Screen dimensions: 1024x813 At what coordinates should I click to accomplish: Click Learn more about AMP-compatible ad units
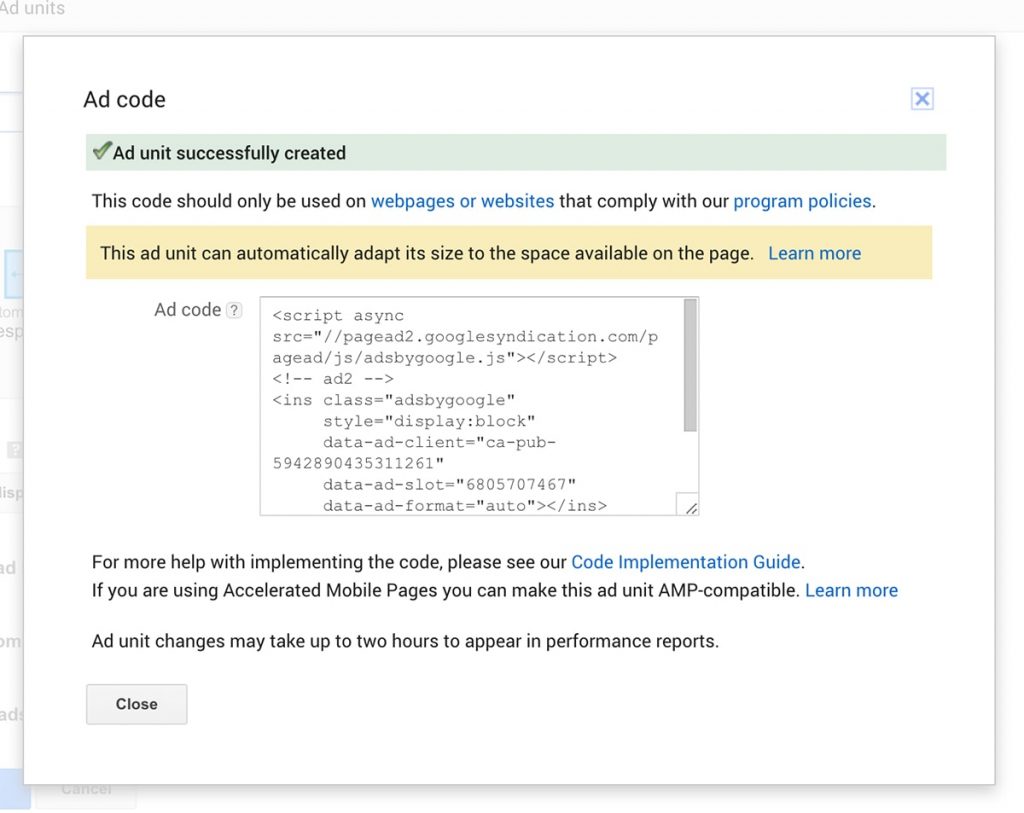click(851, 590)
